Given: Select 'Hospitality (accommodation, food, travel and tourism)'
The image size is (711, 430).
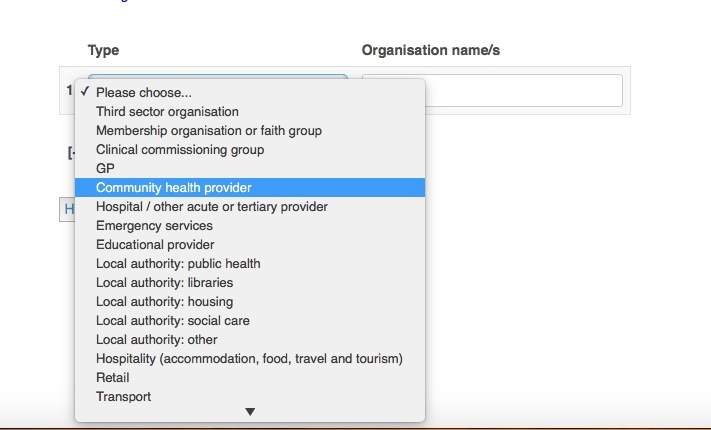Looking at the screenshot, I should [249, 359].
